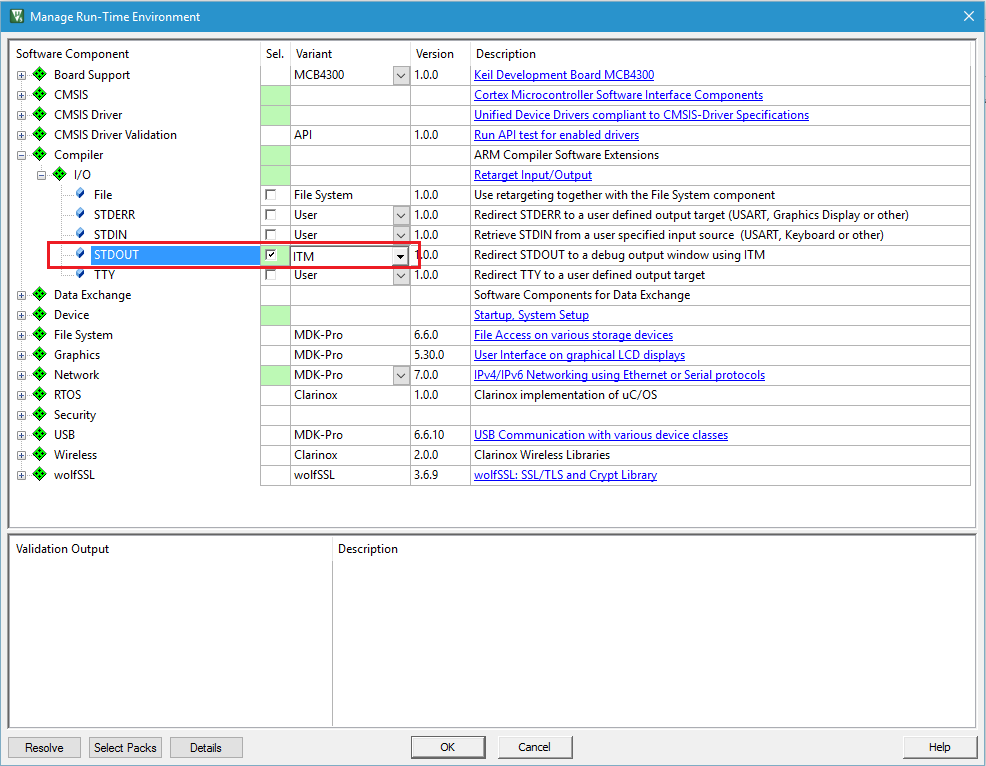Open the Retarget Input/Output link
Image resolution: width=986 pixels, height=766 pixels.
[533, 175]
